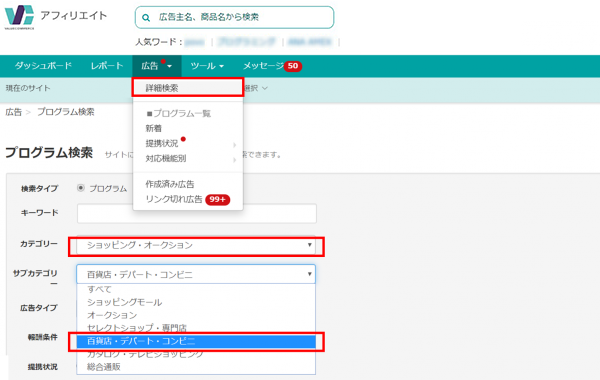This screenshot has height=380, width=600.
Task: Expand the ツール menu
Action: (207, 66)
